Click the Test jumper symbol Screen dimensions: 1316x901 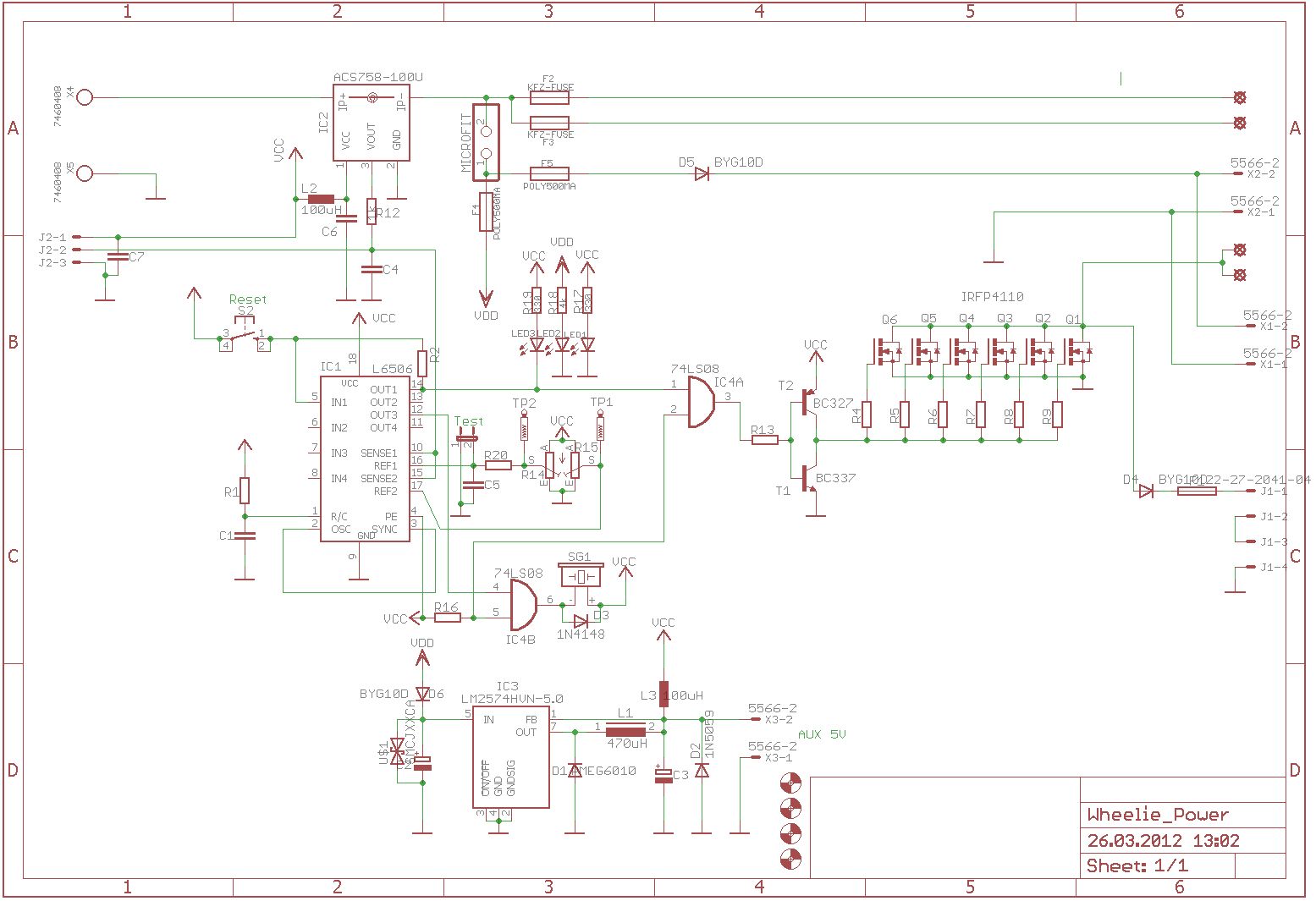[466, 439]
